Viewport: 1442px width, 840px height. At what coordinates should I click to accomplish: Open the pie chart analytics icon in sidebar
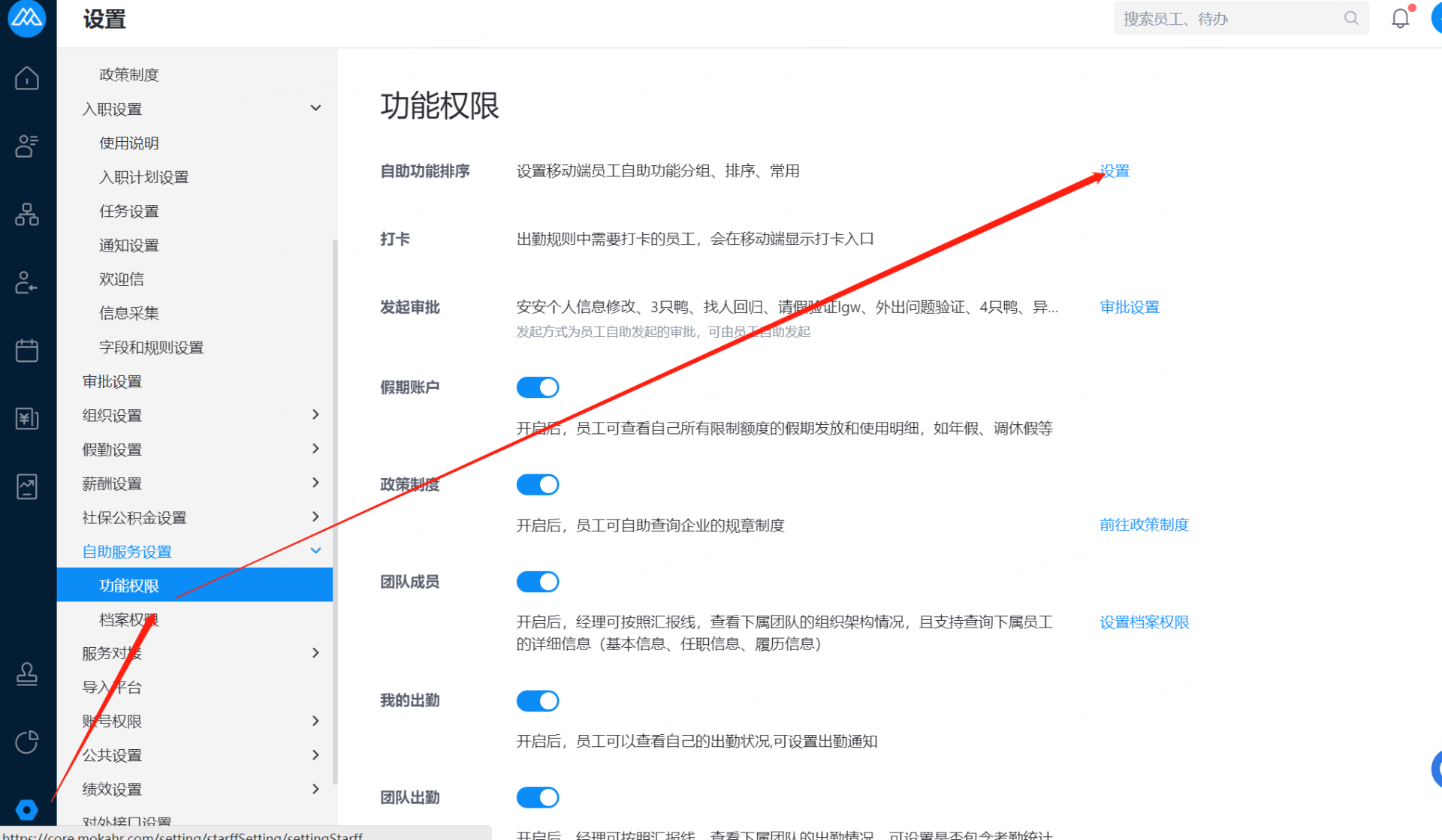pos(27,742)
